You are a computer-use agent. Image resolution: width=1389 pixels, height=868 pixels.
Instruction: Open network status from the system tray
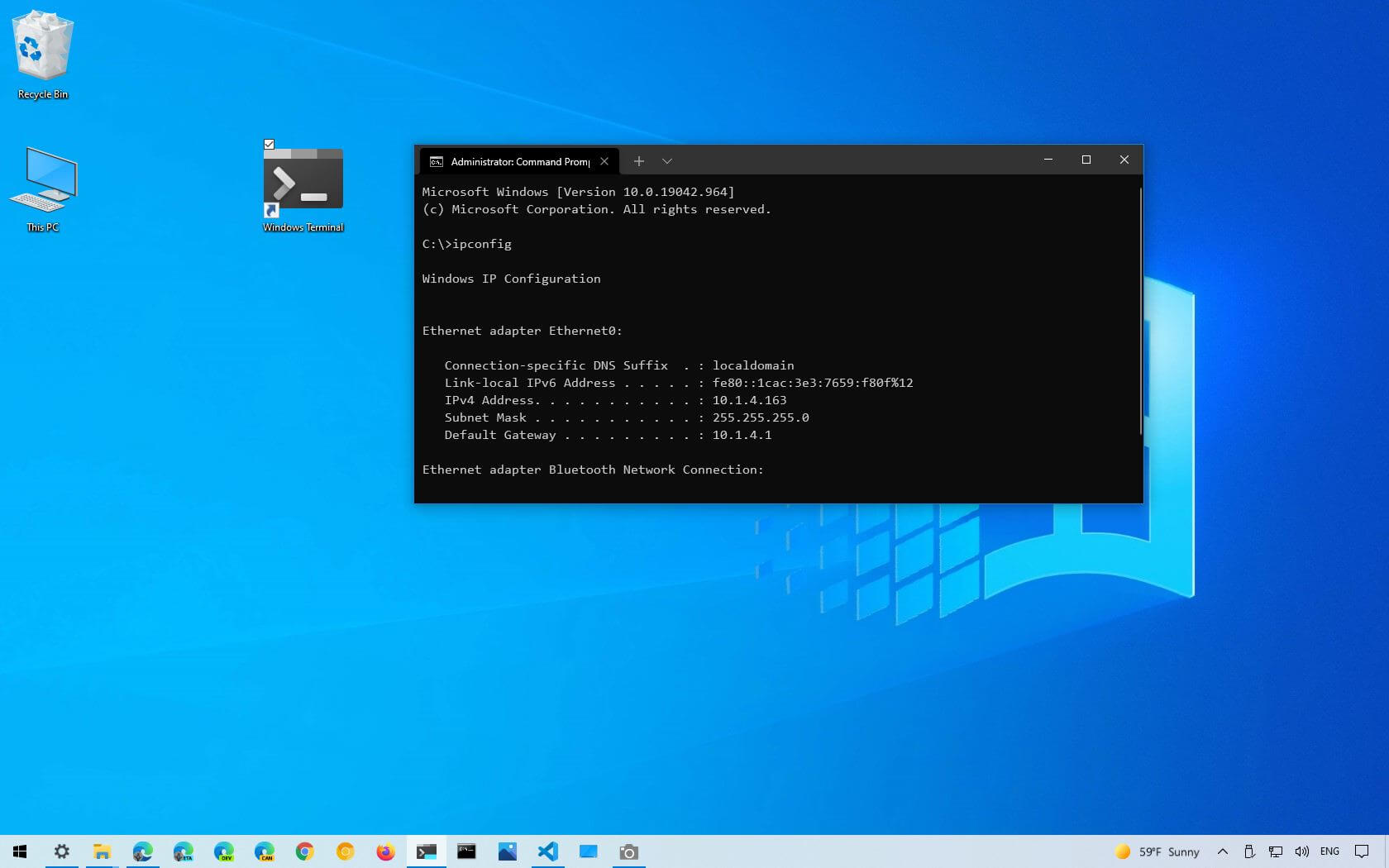1276,852
